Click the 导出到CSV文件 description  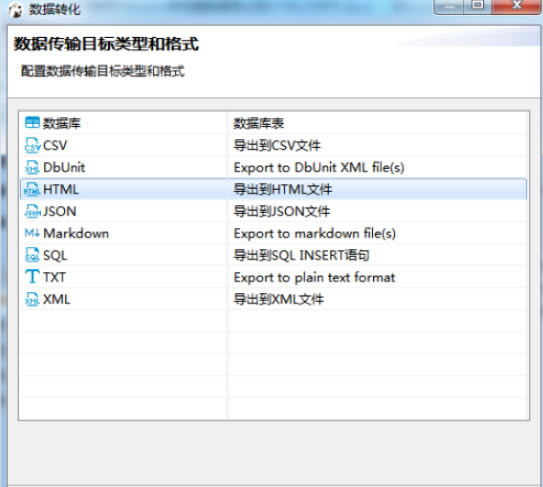(277, 145)
